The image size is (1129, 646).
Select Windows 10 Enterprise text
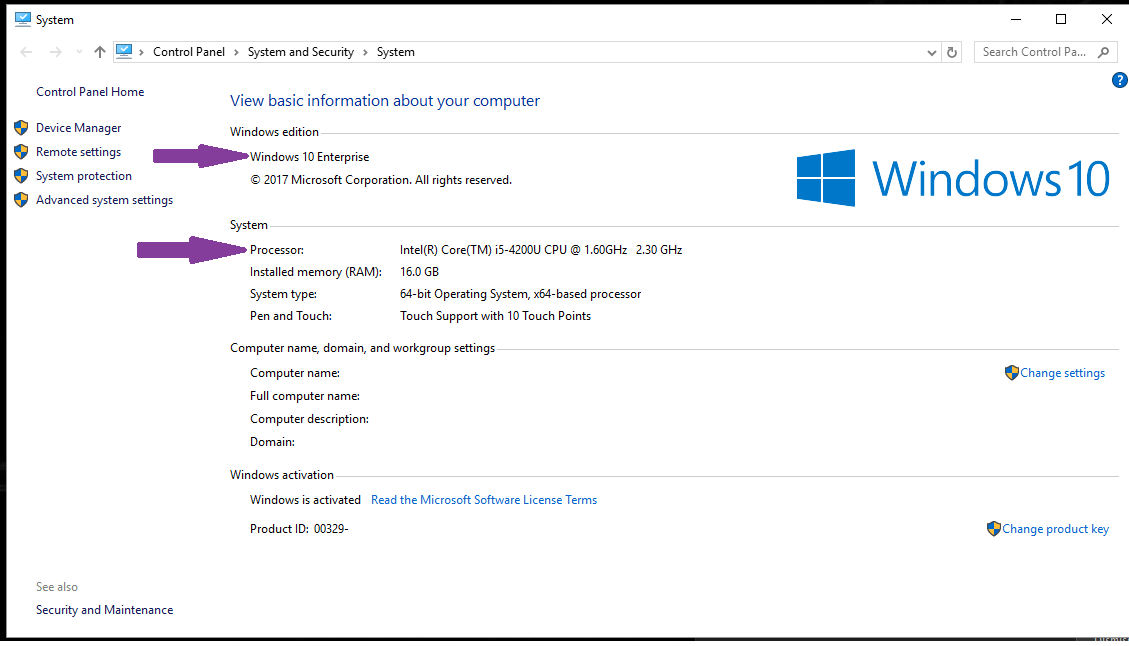[310, 157]
